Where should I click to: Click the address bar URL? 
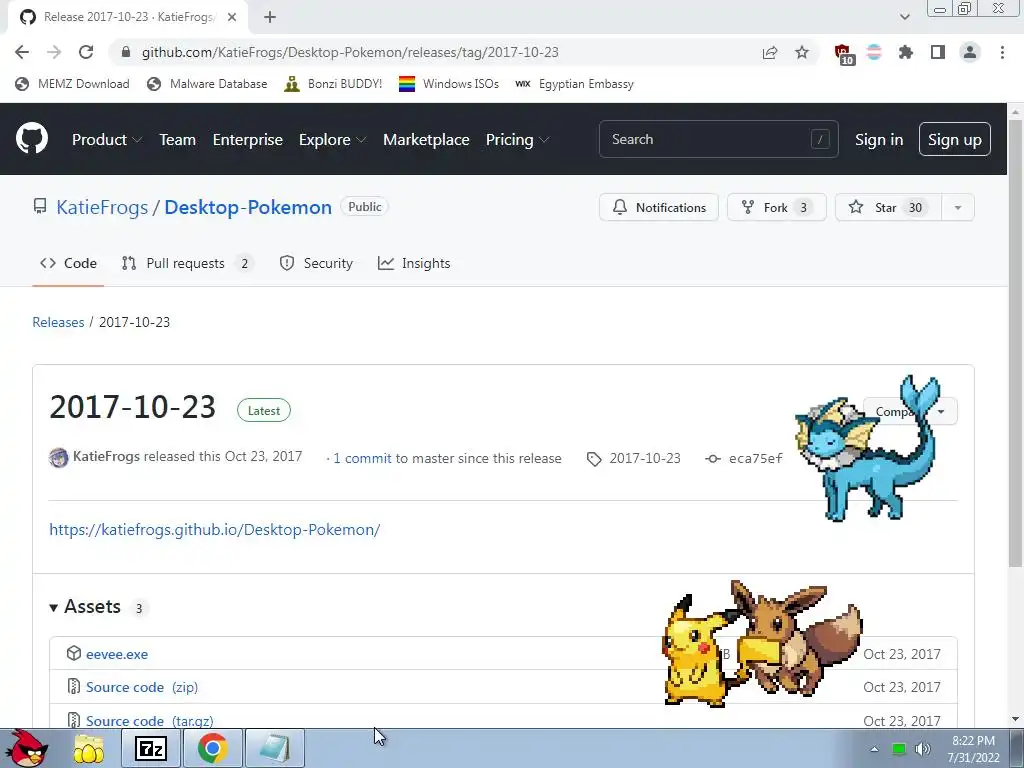(x=350, y=52)
